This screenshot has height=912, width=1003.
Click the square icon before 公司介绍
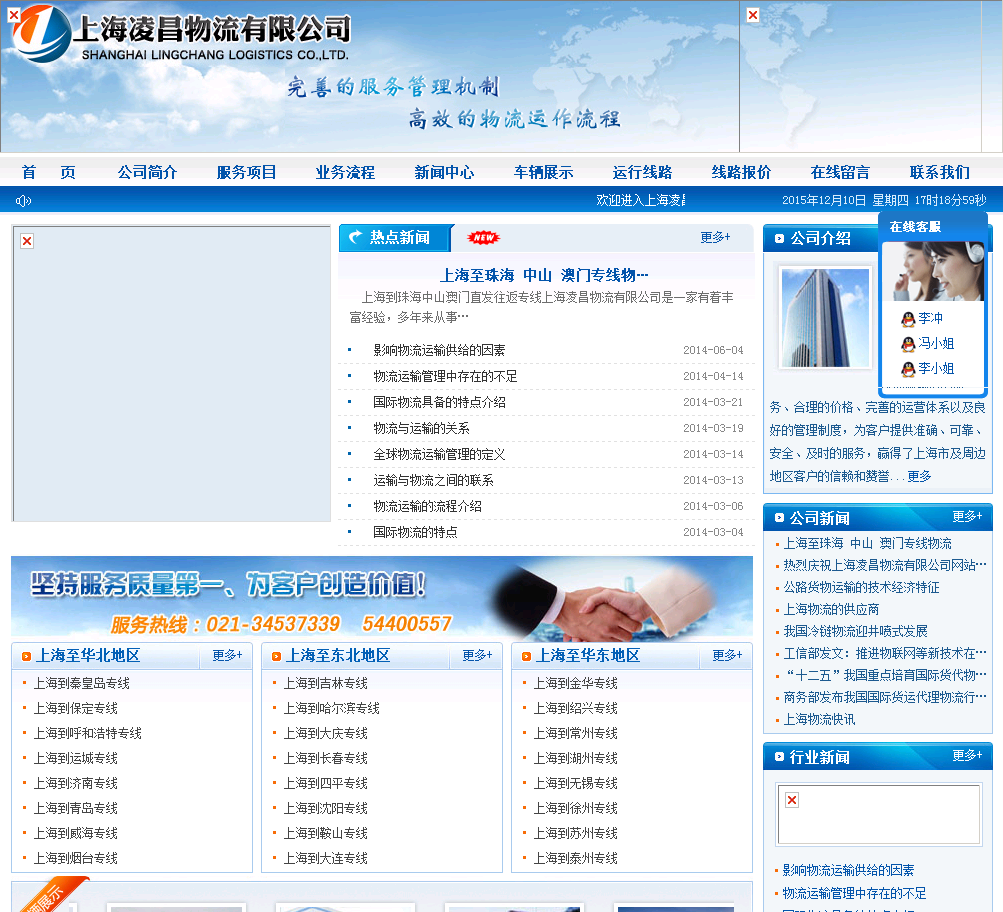(x=779, y=239)
